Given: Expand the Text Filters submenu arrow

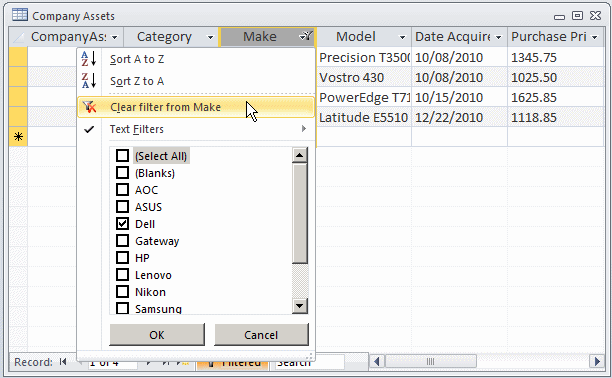Looking at the screenshot, I should (304, 128).
